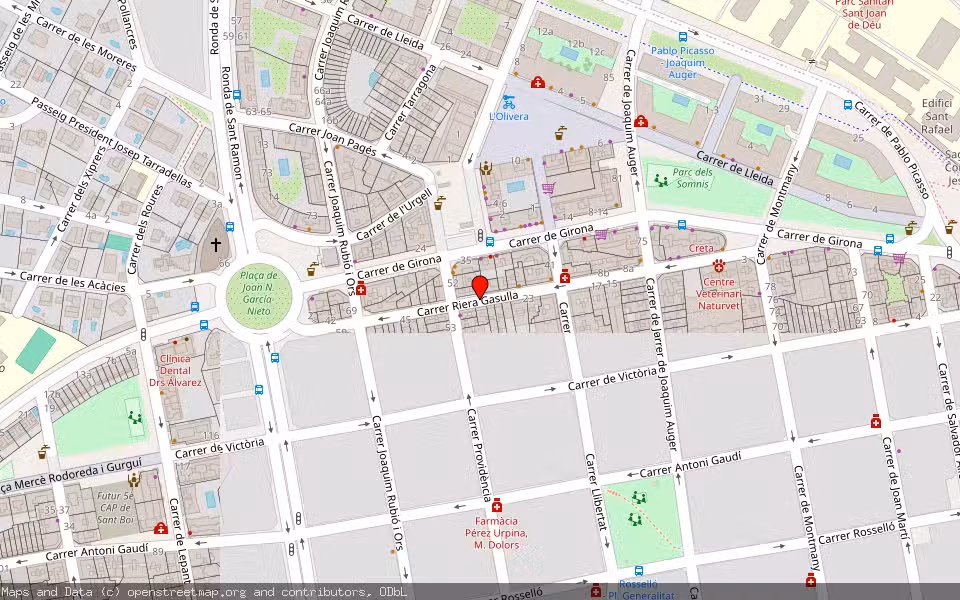Click the Edifici Sant Rafael label
The height and width of the screenshot is (600, 960).
click(x=937, y=116)
